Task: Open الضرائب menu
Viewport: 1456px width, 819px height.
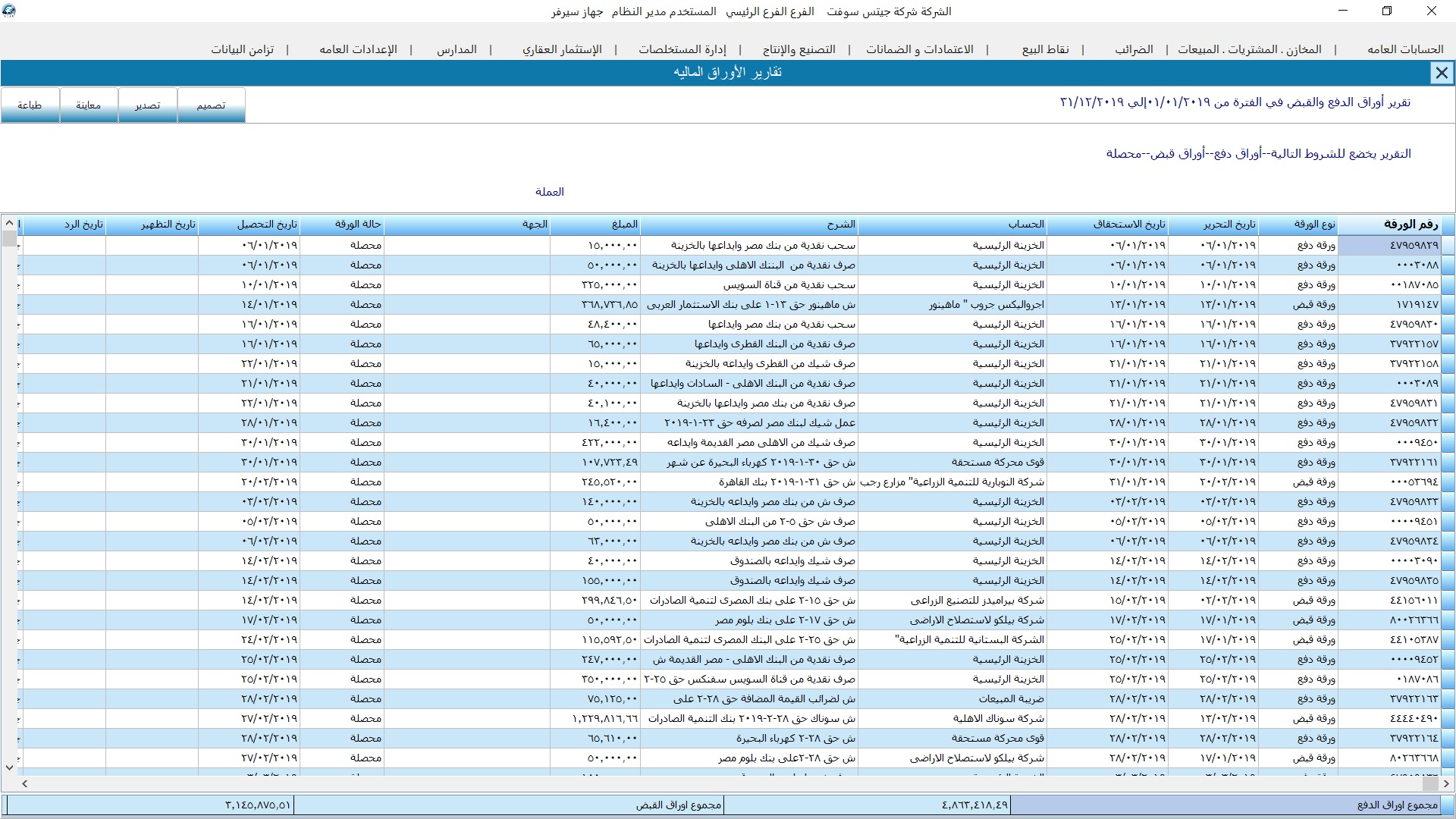Action: (x=1134, y=49)
